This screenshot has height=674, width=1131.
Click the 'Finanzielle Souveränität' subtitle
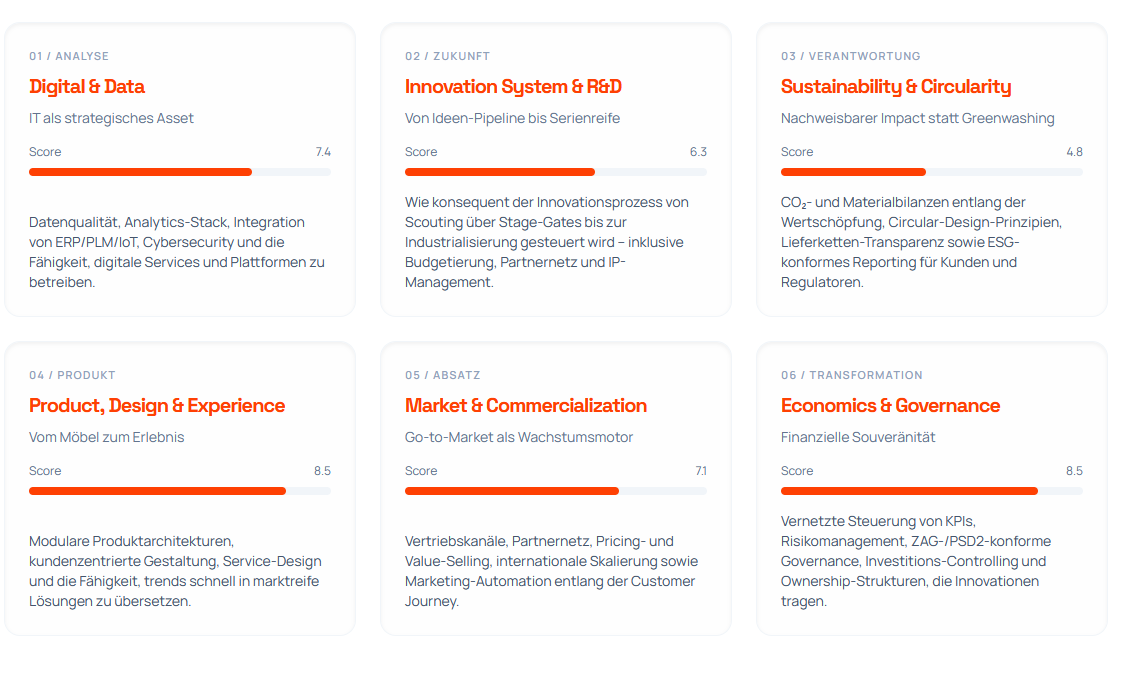coord(858,437)
